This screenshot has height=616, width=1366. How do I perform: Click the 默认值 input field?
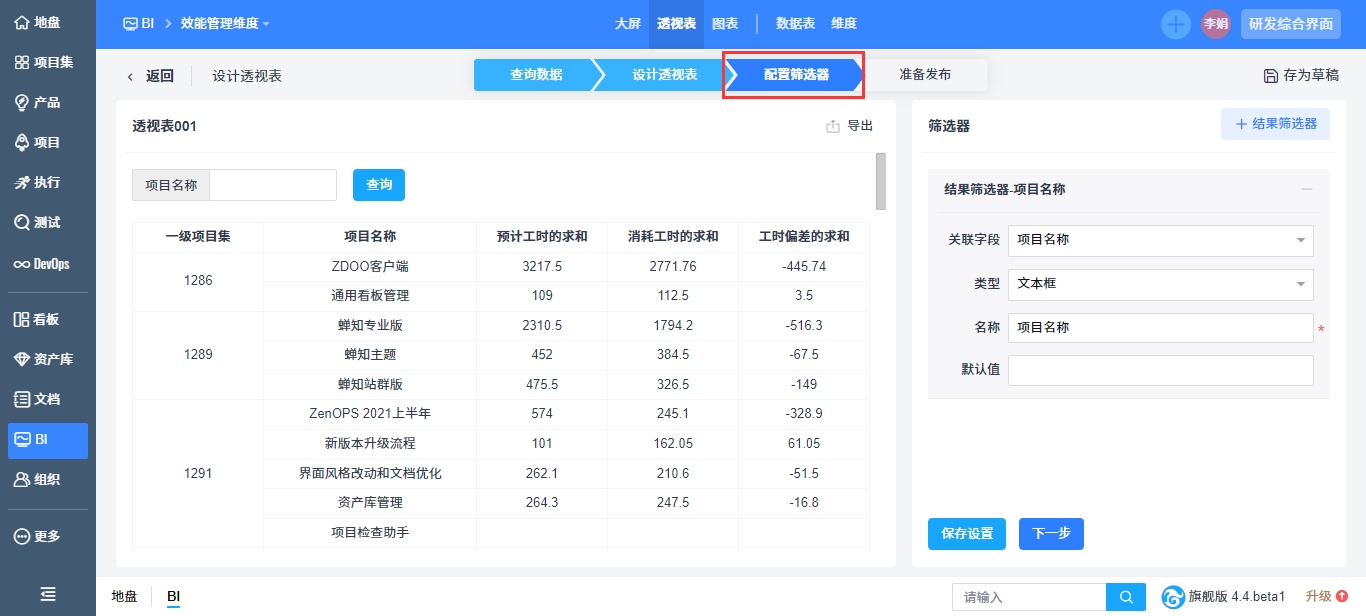click(x=1160, y=370)
